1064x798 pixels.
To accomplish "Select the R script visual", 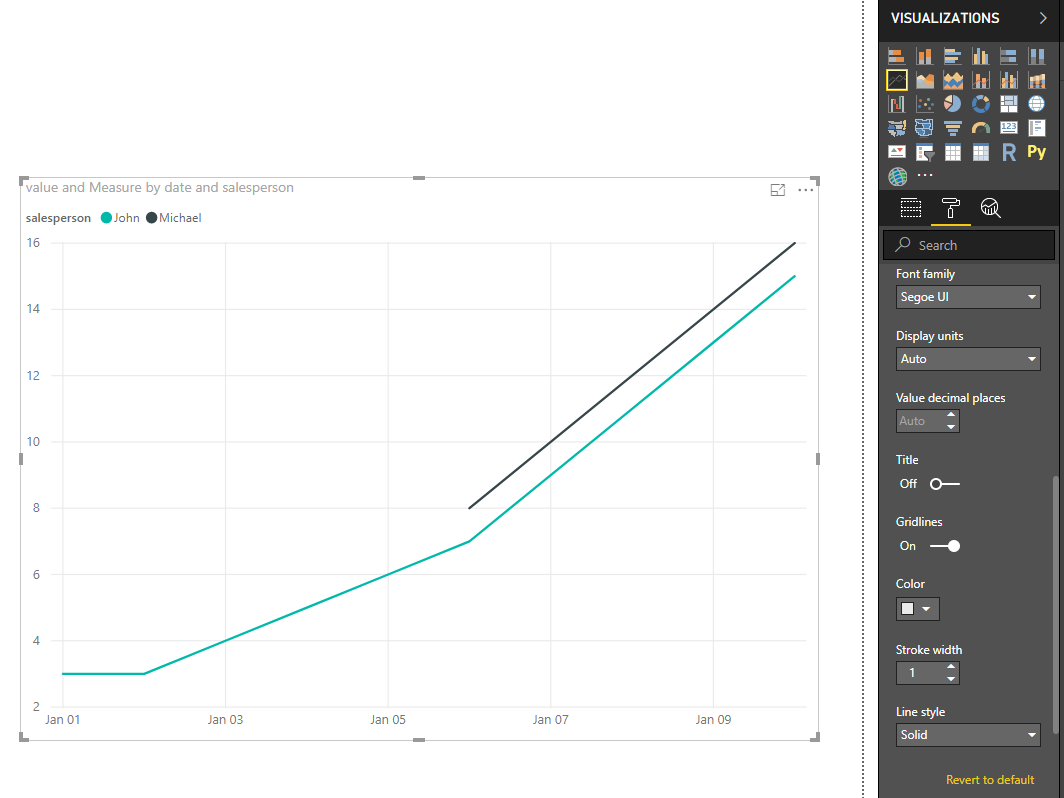I will (1009, 152).
